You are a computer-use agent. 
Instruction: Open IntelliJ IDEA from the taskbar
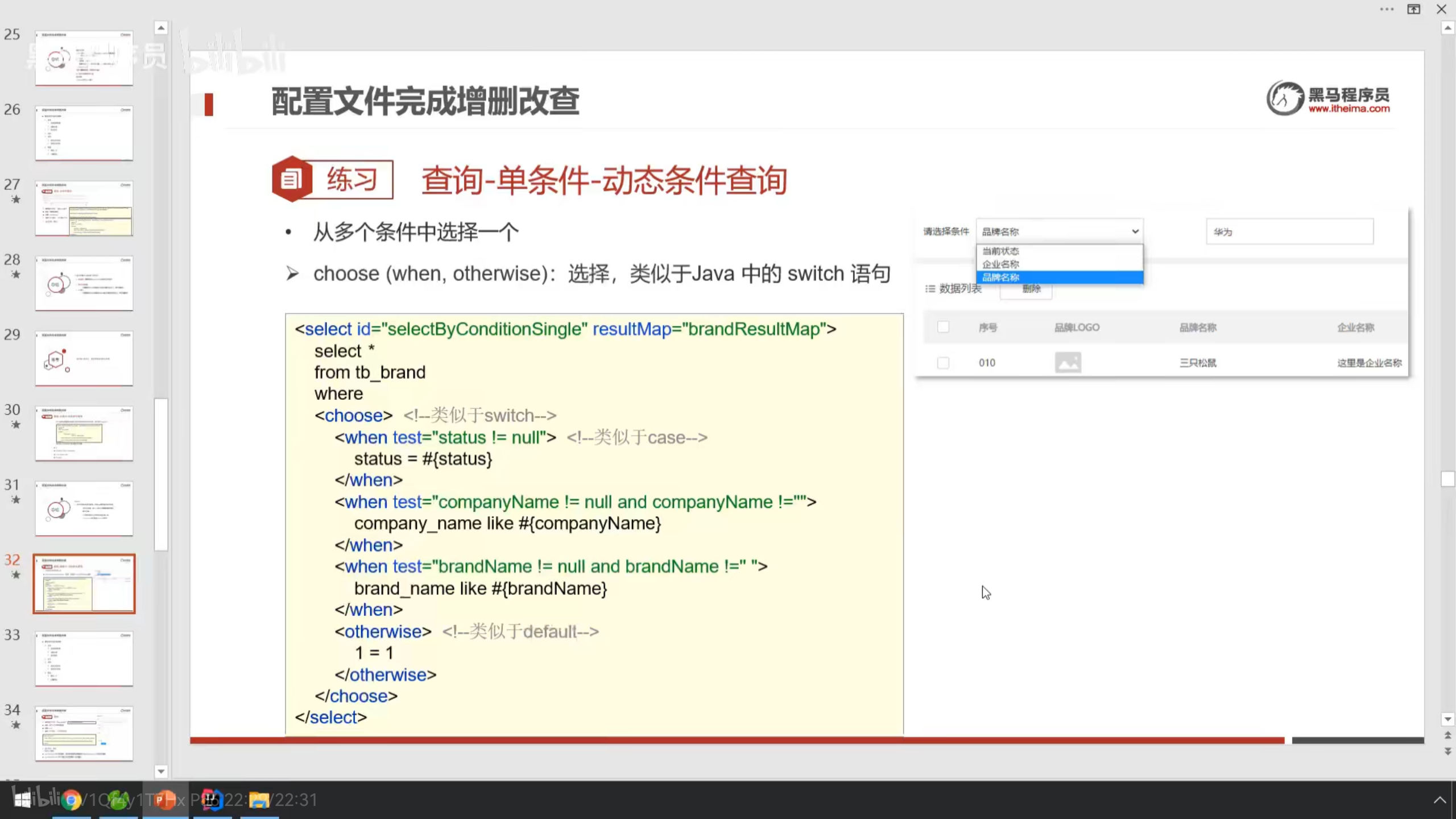(x=212, y=800)
